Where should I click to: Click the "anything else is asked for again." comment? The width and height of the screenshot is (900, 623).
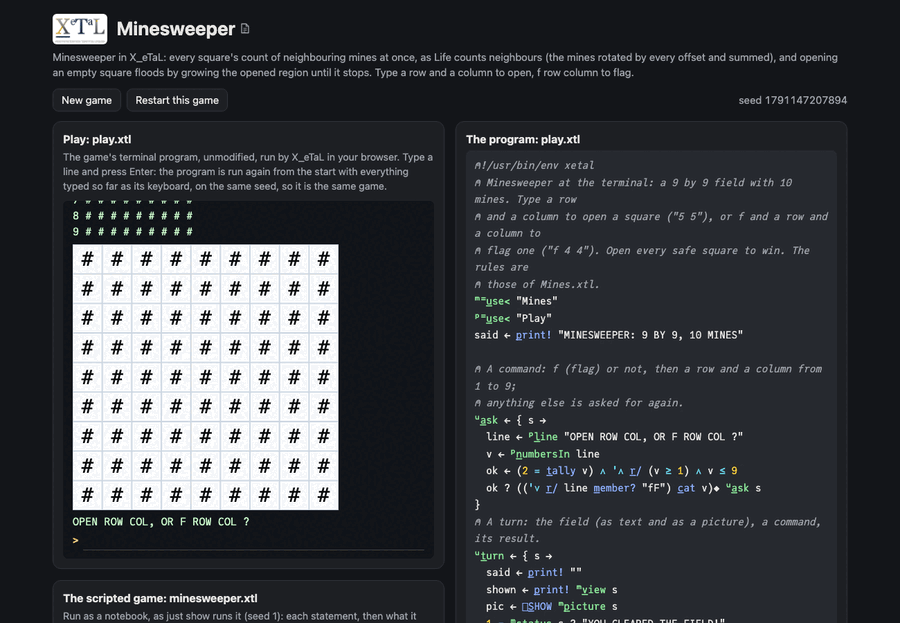pos(579,403)
